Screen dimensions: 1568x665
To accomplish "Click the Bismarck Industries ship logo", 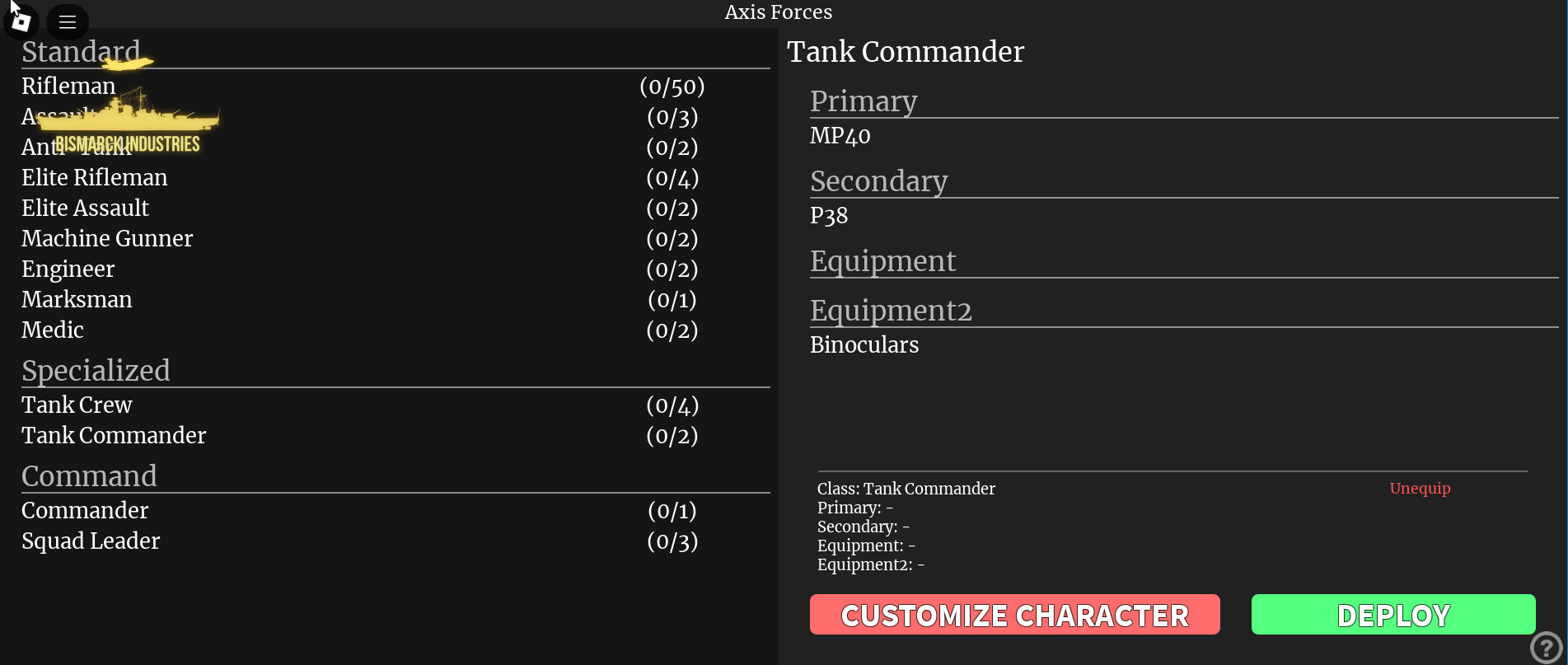I will (x=128, y=124).
